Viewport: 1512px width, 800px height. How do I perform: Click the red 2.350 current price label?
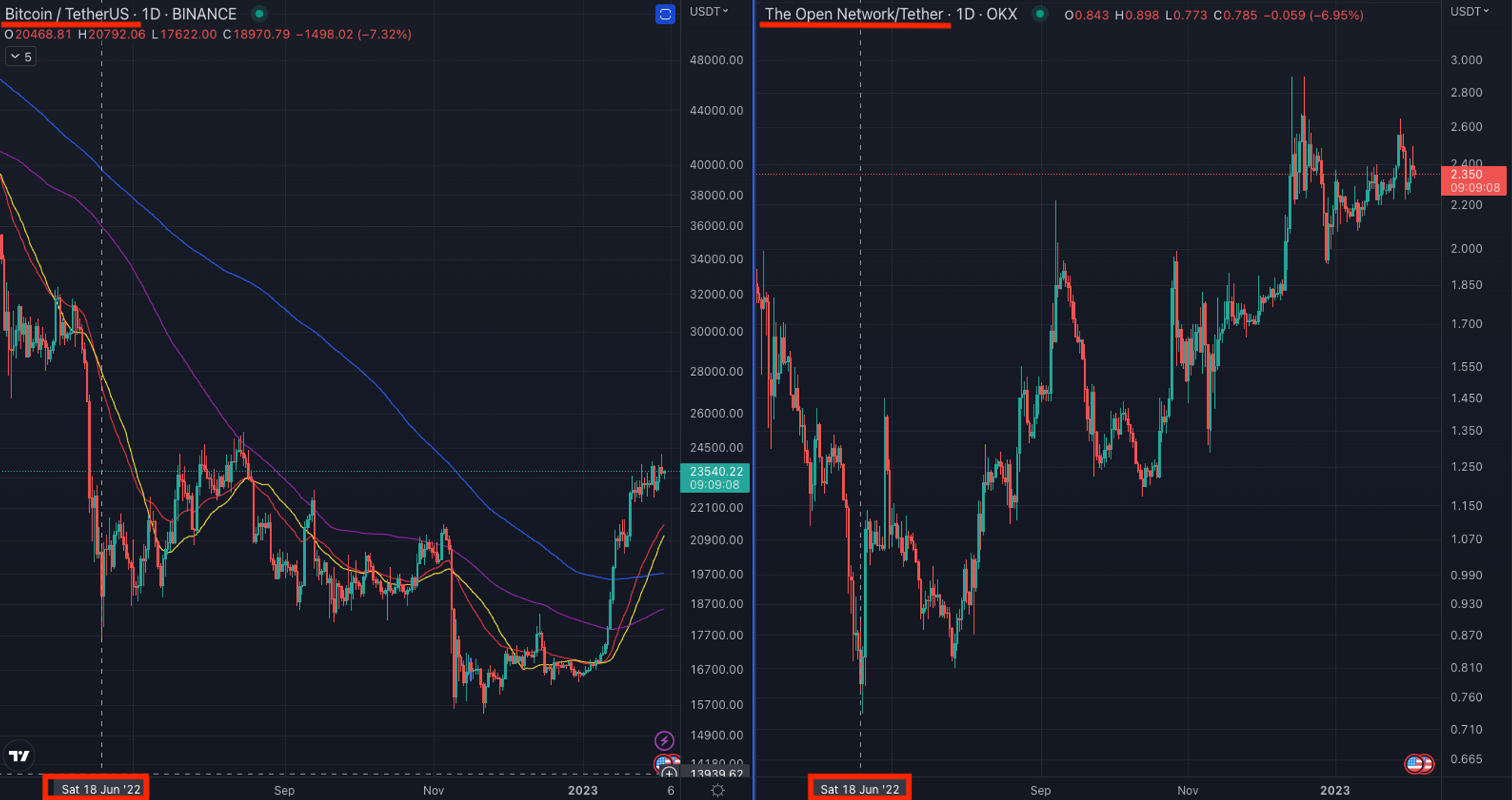coord(1473,181)
